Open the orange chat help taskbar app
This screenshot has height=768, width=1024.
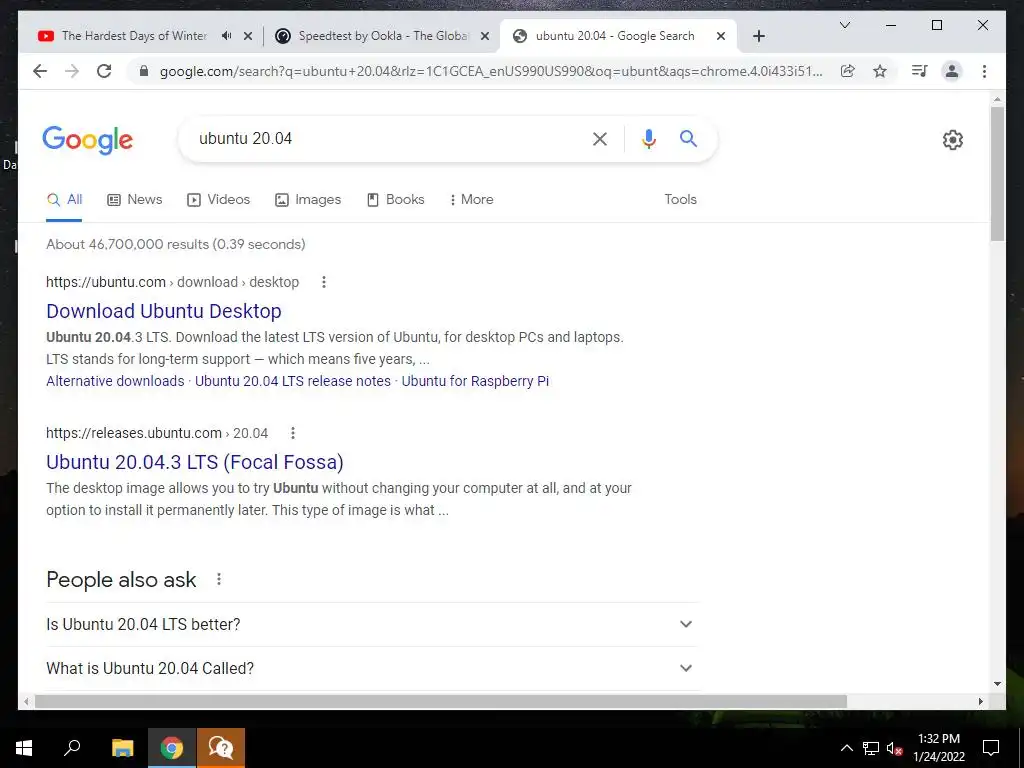(221, 748)
